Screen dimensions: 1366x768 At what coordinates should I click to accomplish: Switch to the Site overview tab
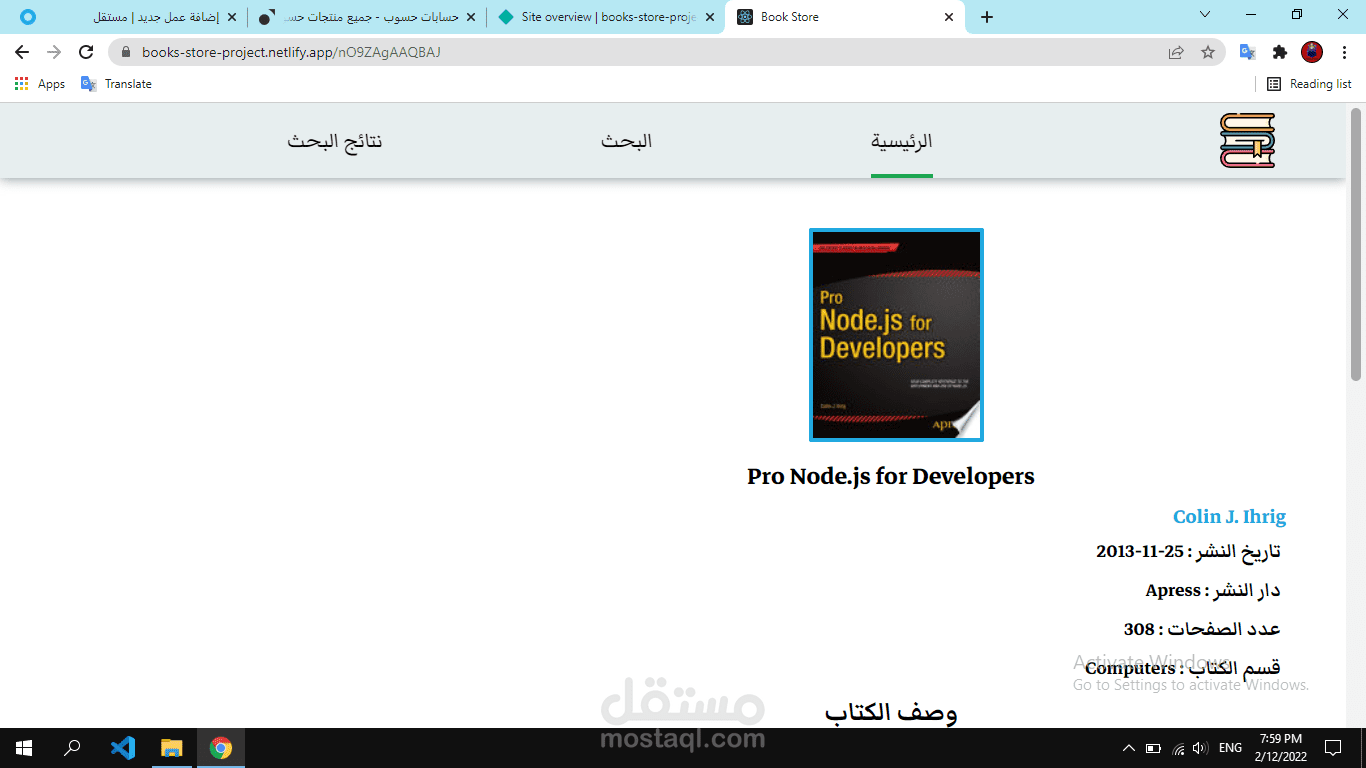606,17
